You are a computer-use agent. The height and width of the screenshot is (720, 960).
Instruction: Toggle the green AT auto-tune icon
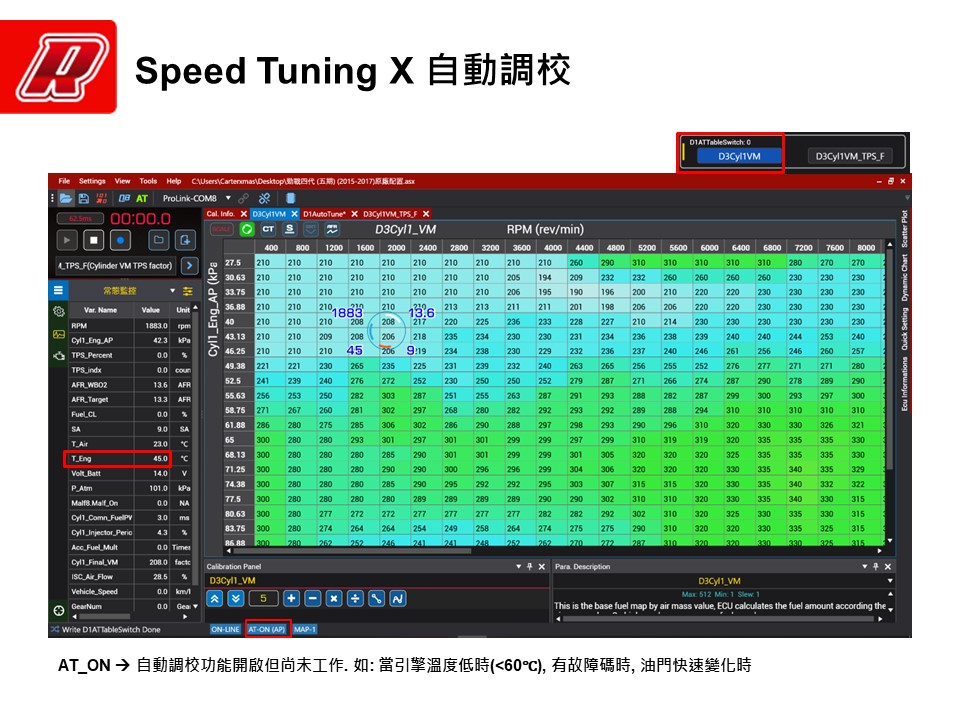click(142, 198)
